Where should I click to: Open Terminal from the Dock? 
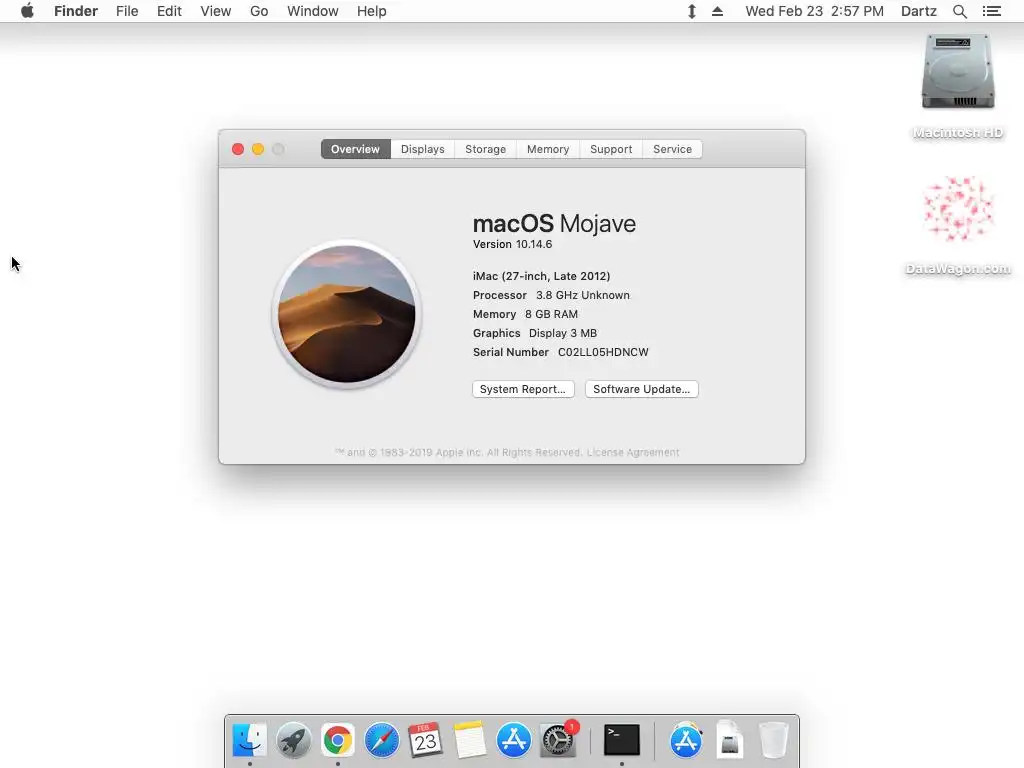[622, 740]
